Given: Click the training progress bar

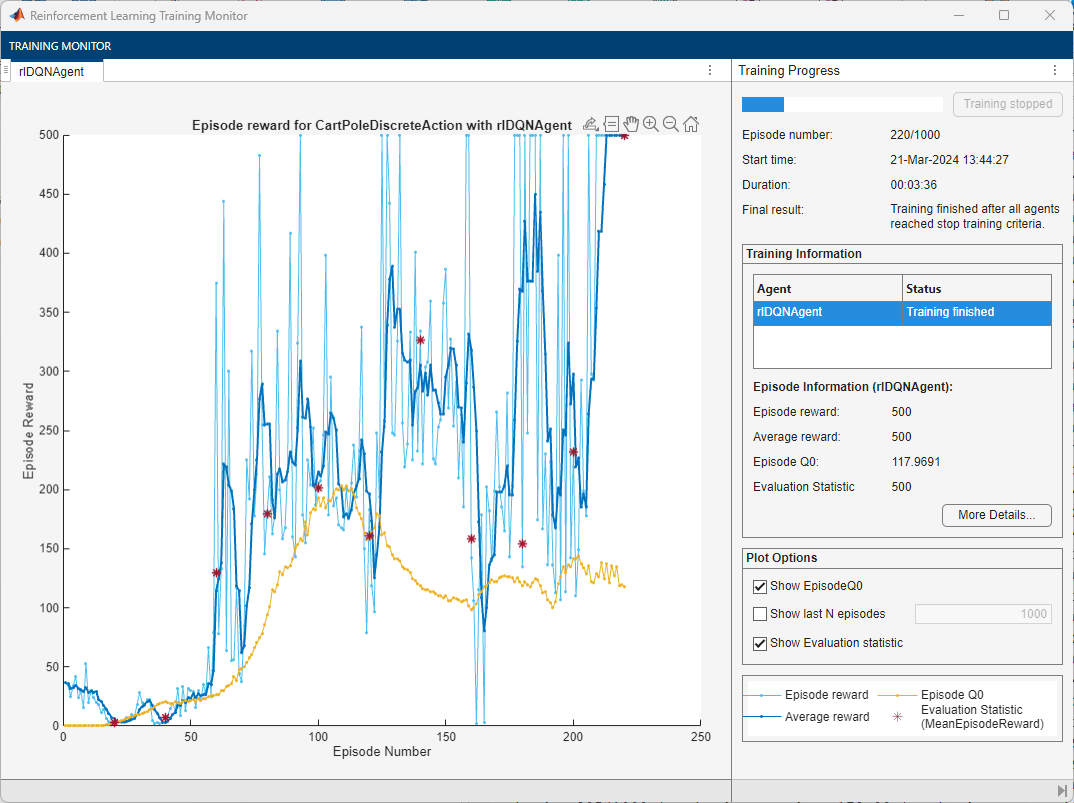Looking at the screenshot, I should click(x=841, y=104).
